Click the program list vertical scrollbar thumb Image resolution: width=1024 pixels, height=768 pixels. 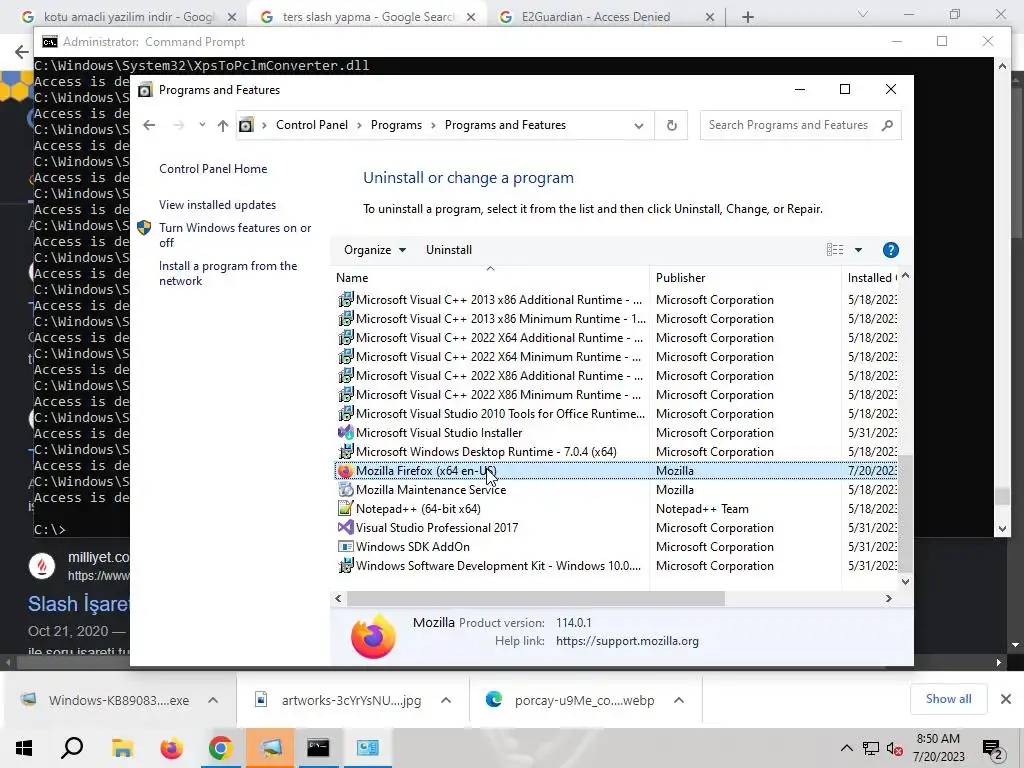click(x=905, y=513)
